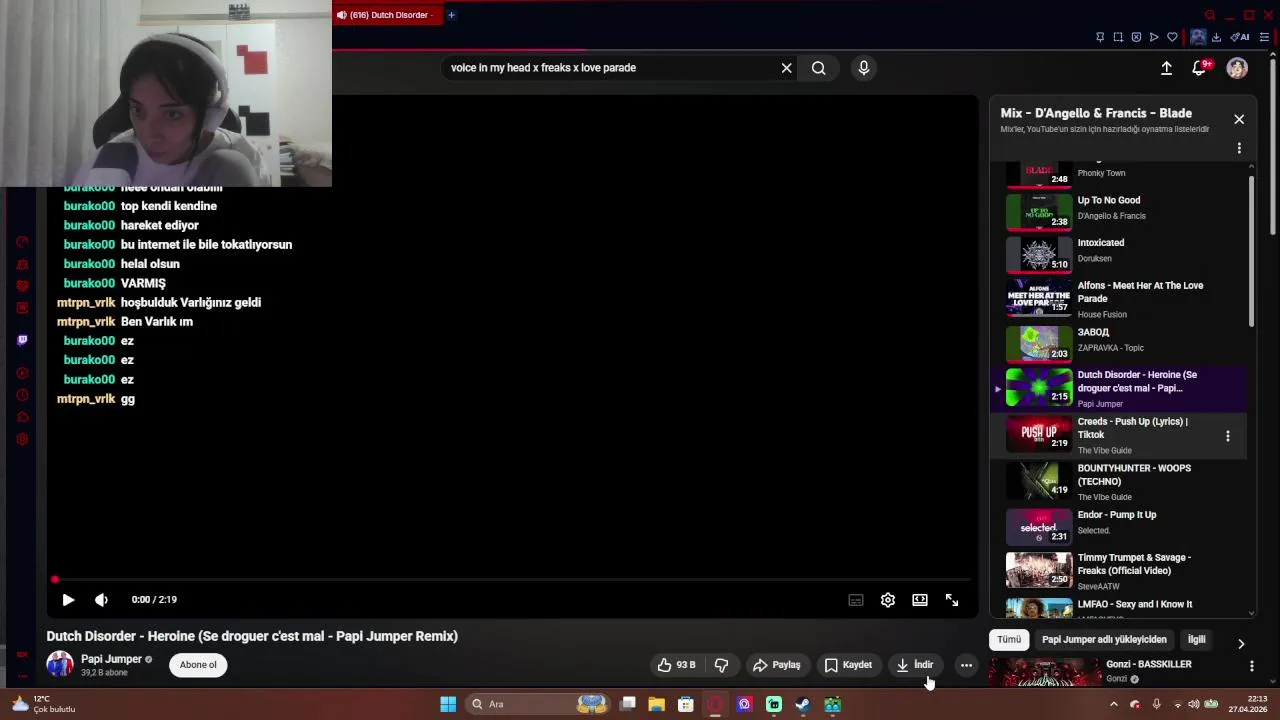The height and width of the screenshot is (720, 1280).
Task: Open the Mix playlist options menu
Action: pos(1239,148)
